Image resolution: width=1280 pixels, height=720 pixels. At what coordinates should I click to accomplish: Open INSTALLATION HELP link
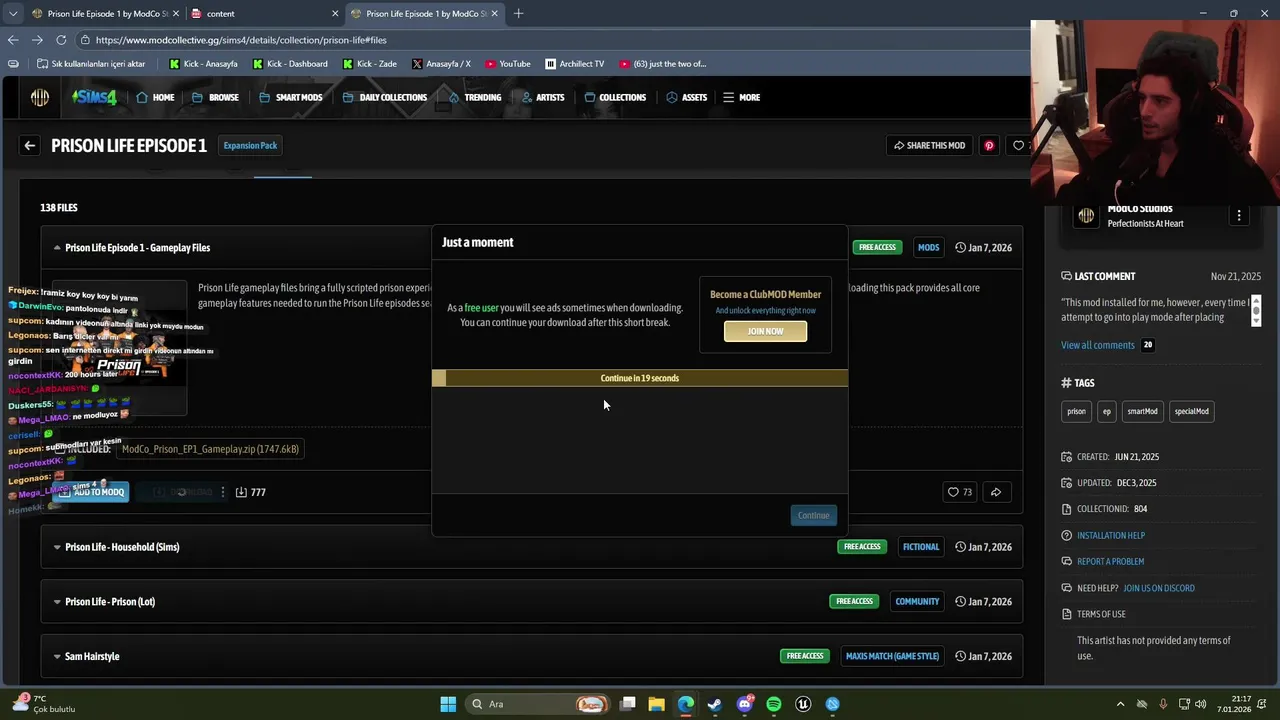coord(1111,535)
